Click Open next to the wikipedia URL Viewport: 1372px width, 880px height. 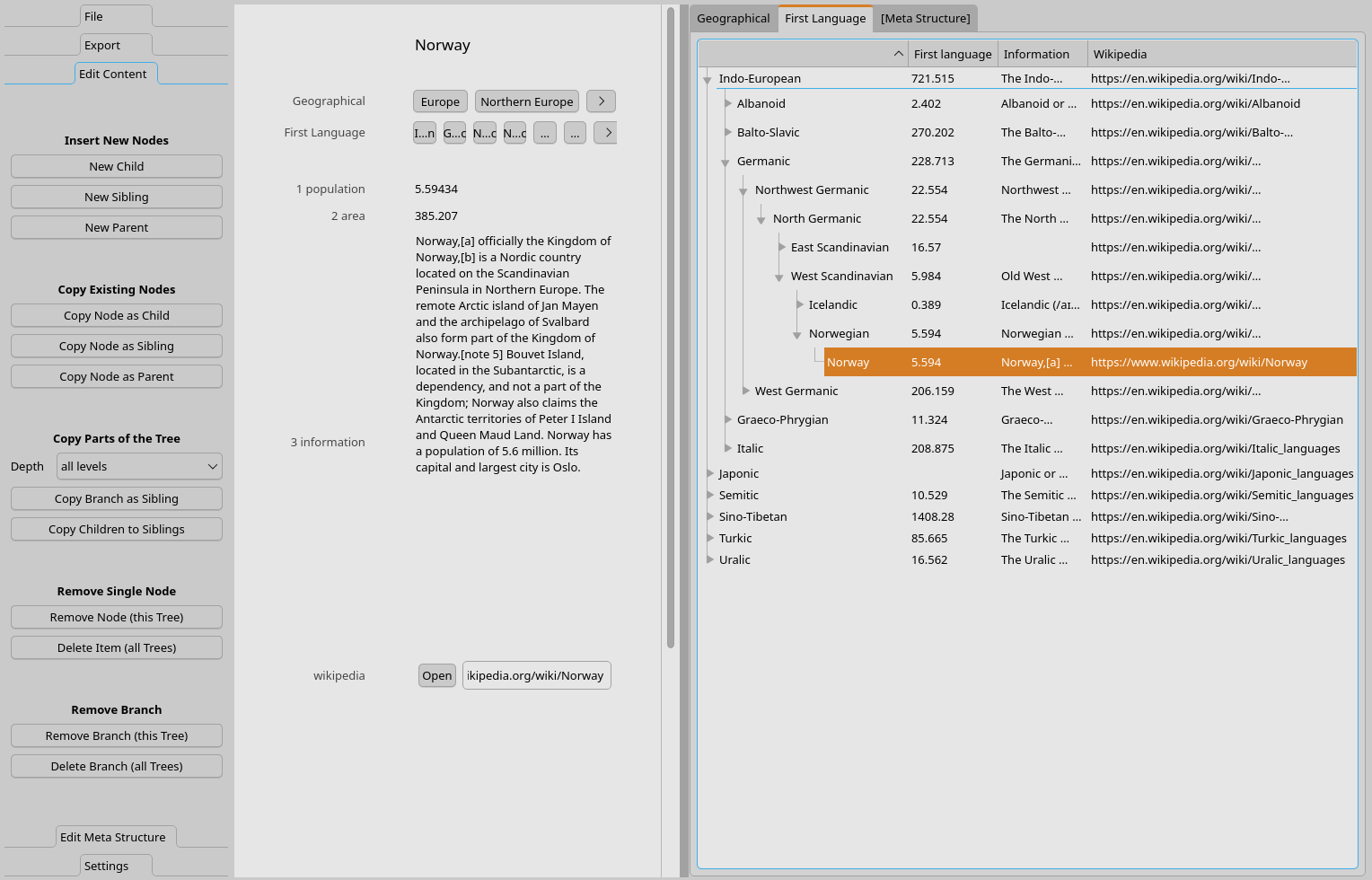tap(437, 676)
